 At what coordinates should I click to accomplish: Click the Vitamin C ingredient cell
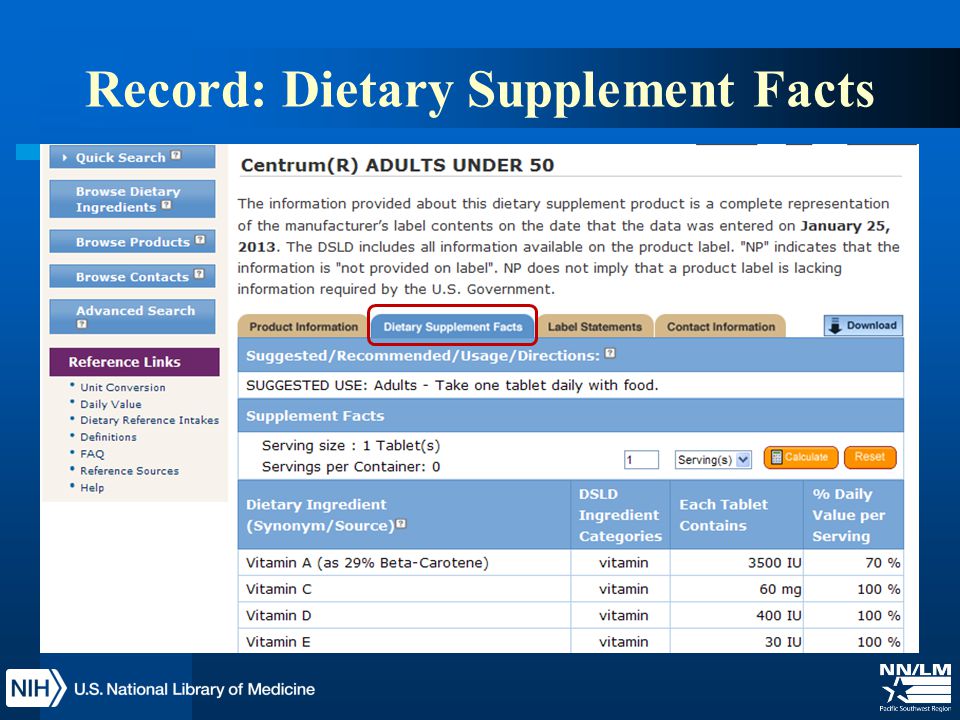click(404, 589)
